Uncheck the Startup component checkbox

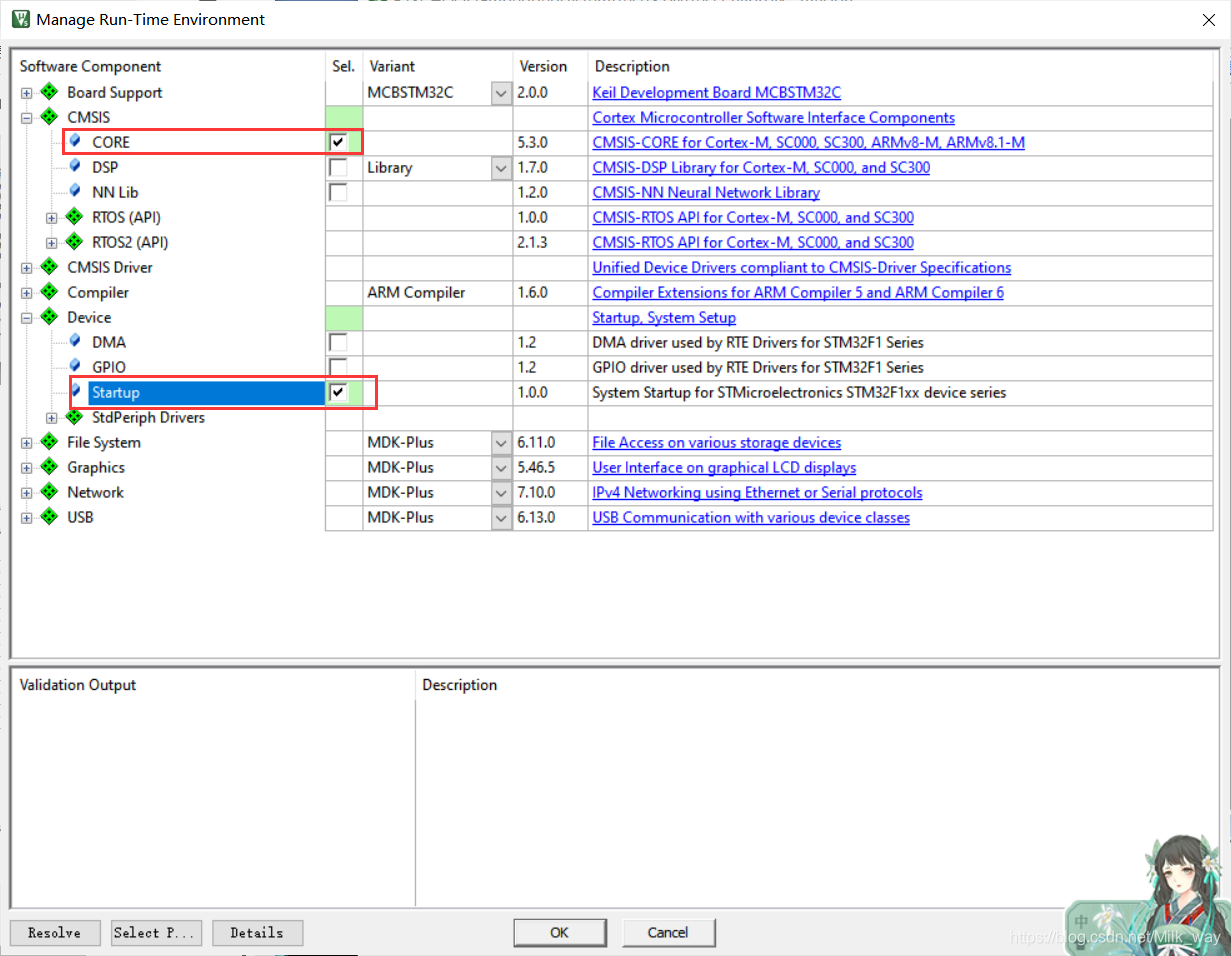[338, 392]
